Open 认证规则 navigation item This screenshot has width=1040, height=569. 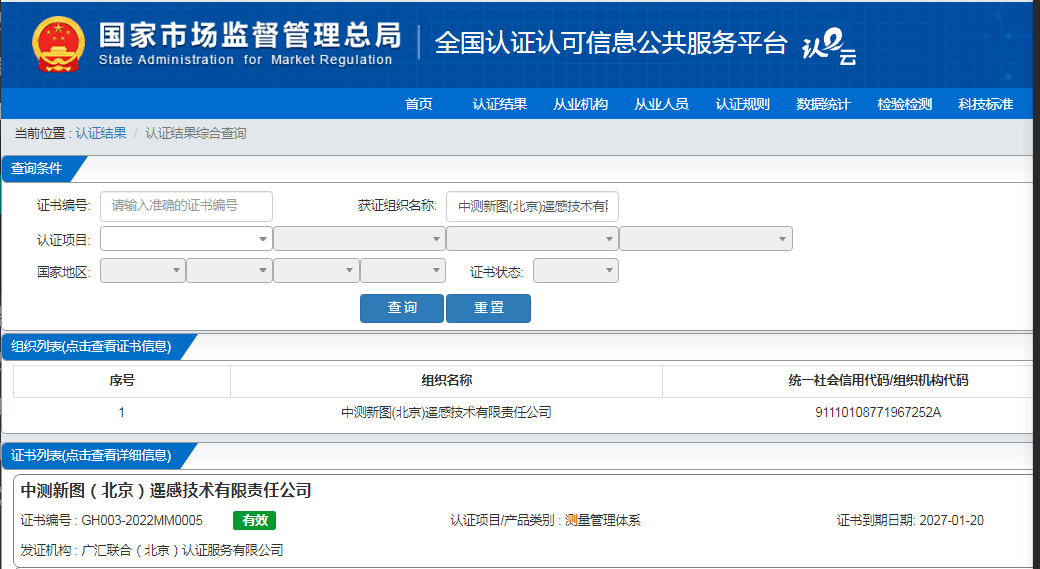742,104
